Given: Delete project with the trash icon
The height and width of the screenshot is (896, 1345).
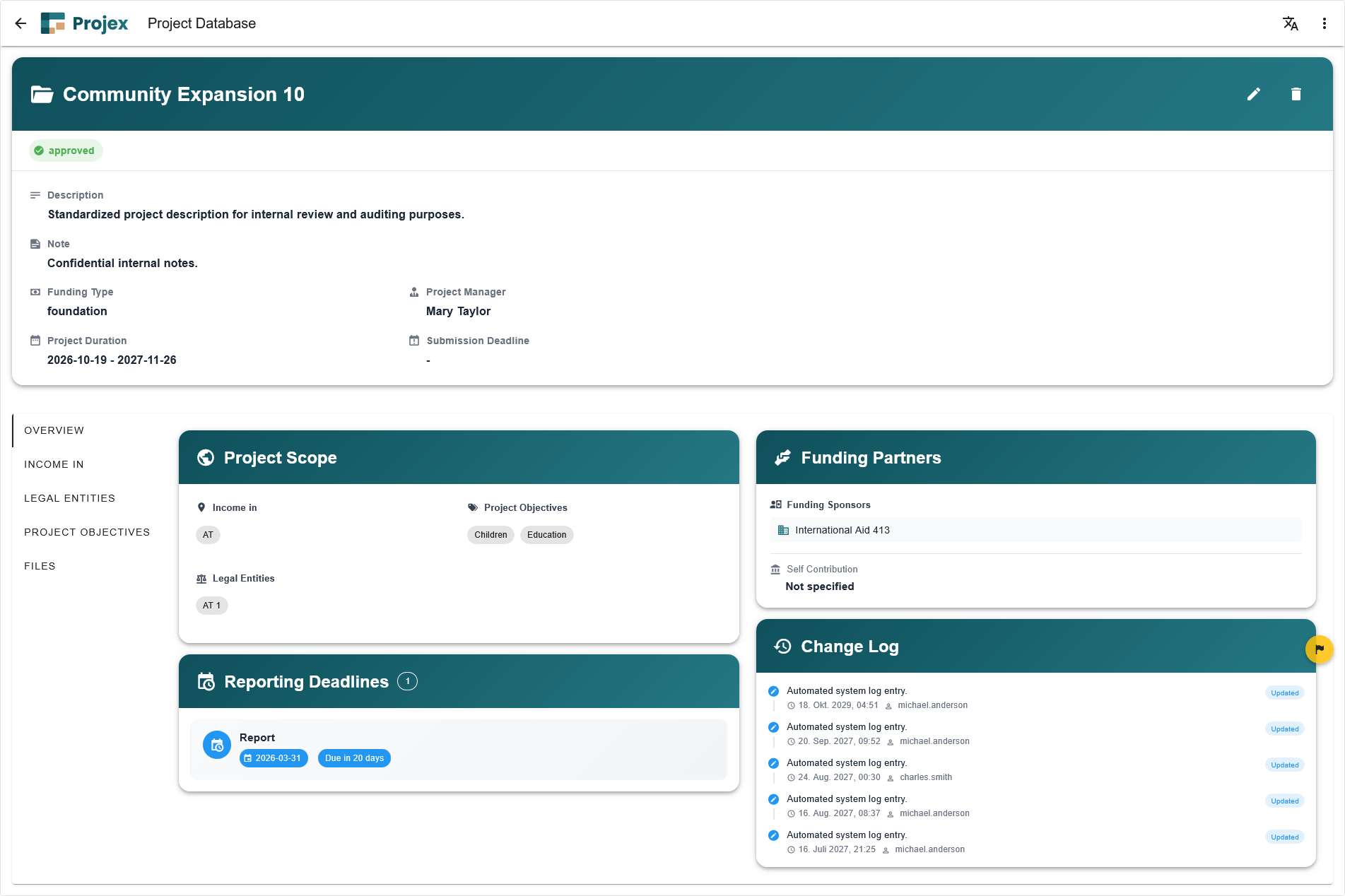Looking at the screenshot, I should pyautogui.click(x=1296, y=94).
